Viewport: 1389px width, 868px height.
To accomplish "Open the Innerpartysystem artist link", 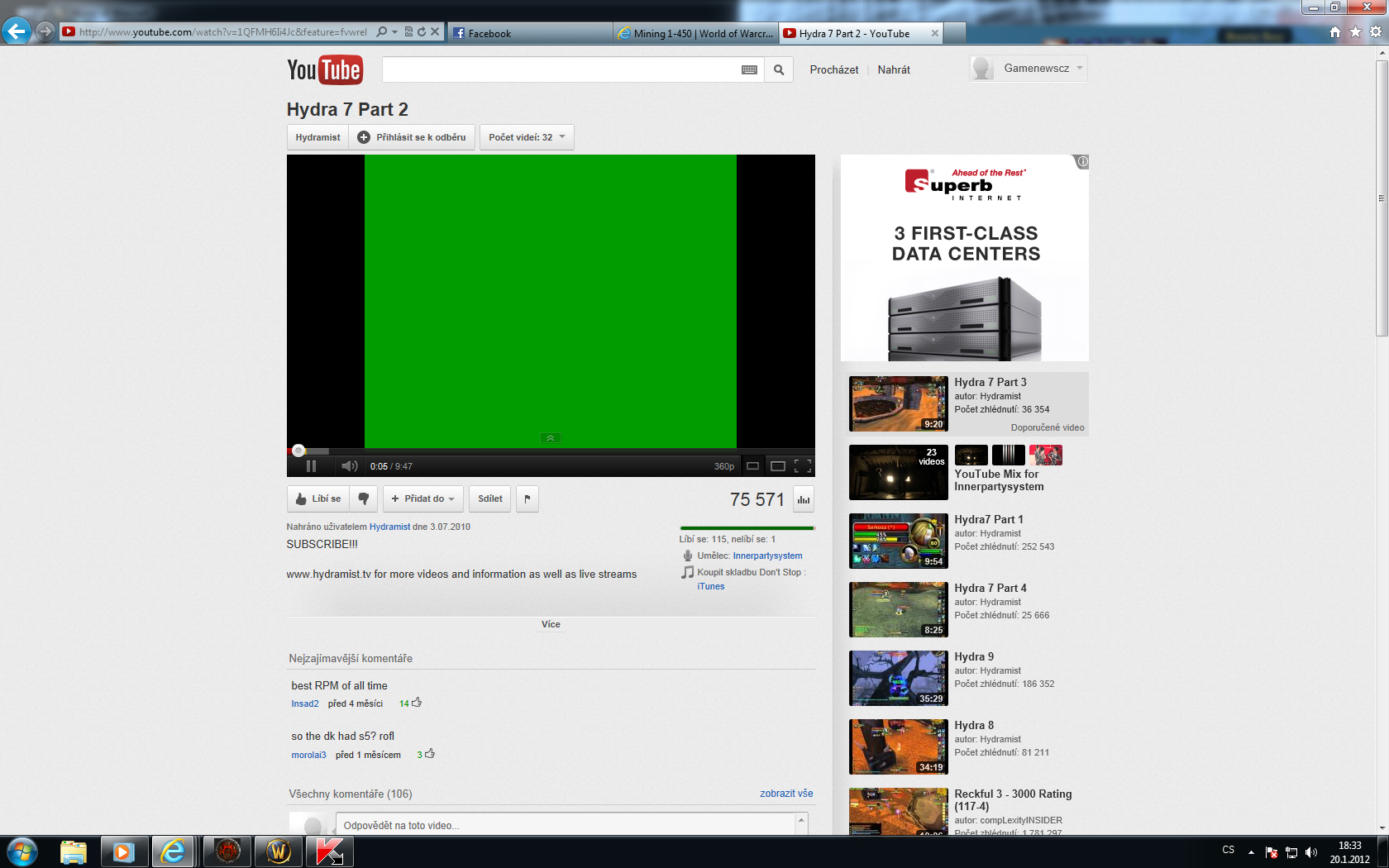I will [767, 556].
